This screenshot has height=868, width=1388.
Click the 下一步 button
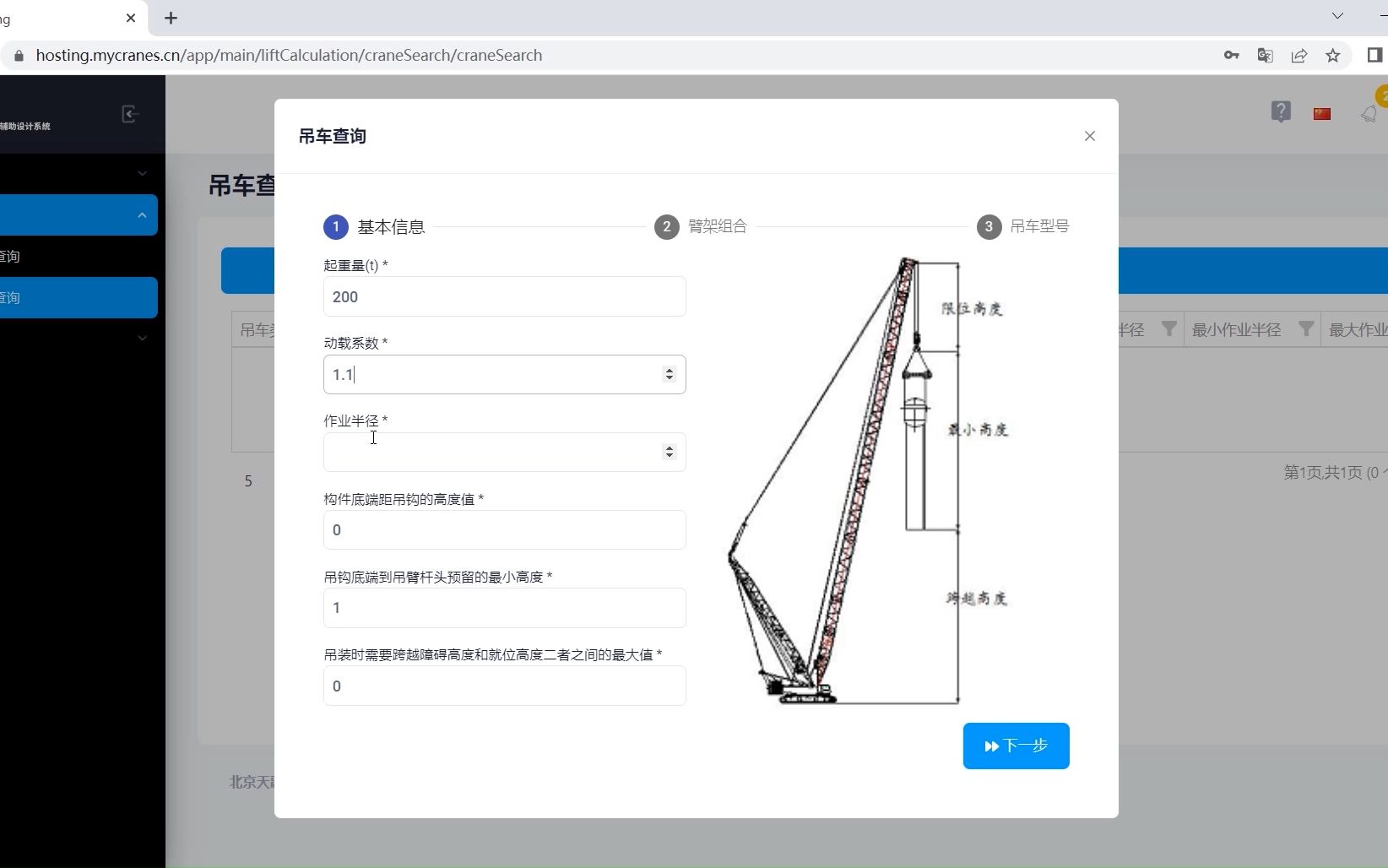click(x=1015, y=746)
